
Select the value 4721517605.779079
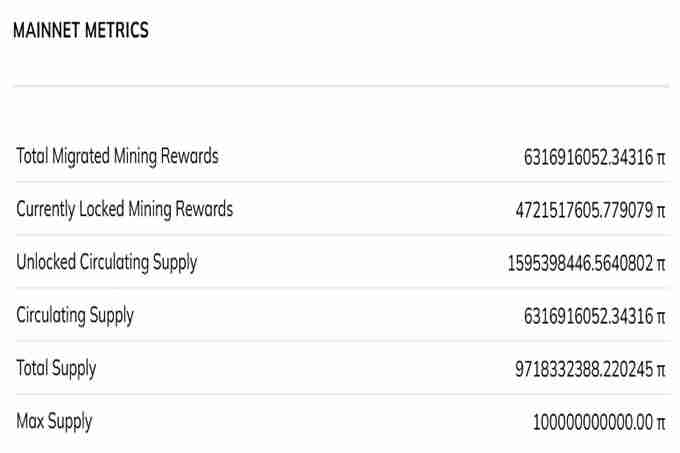584,210
